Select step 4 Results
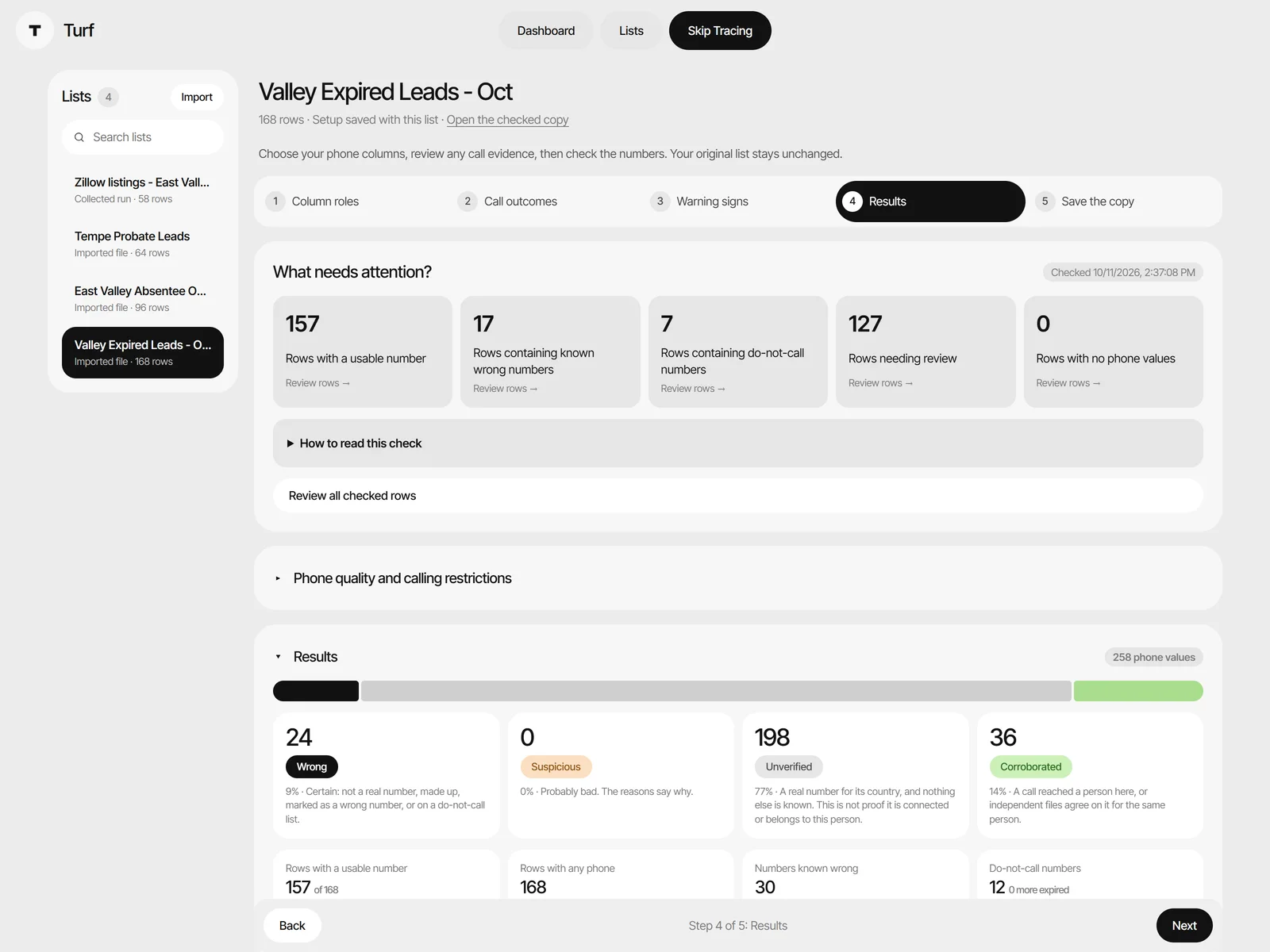This screenshot has width=1270, height=952. click(930, 202)
